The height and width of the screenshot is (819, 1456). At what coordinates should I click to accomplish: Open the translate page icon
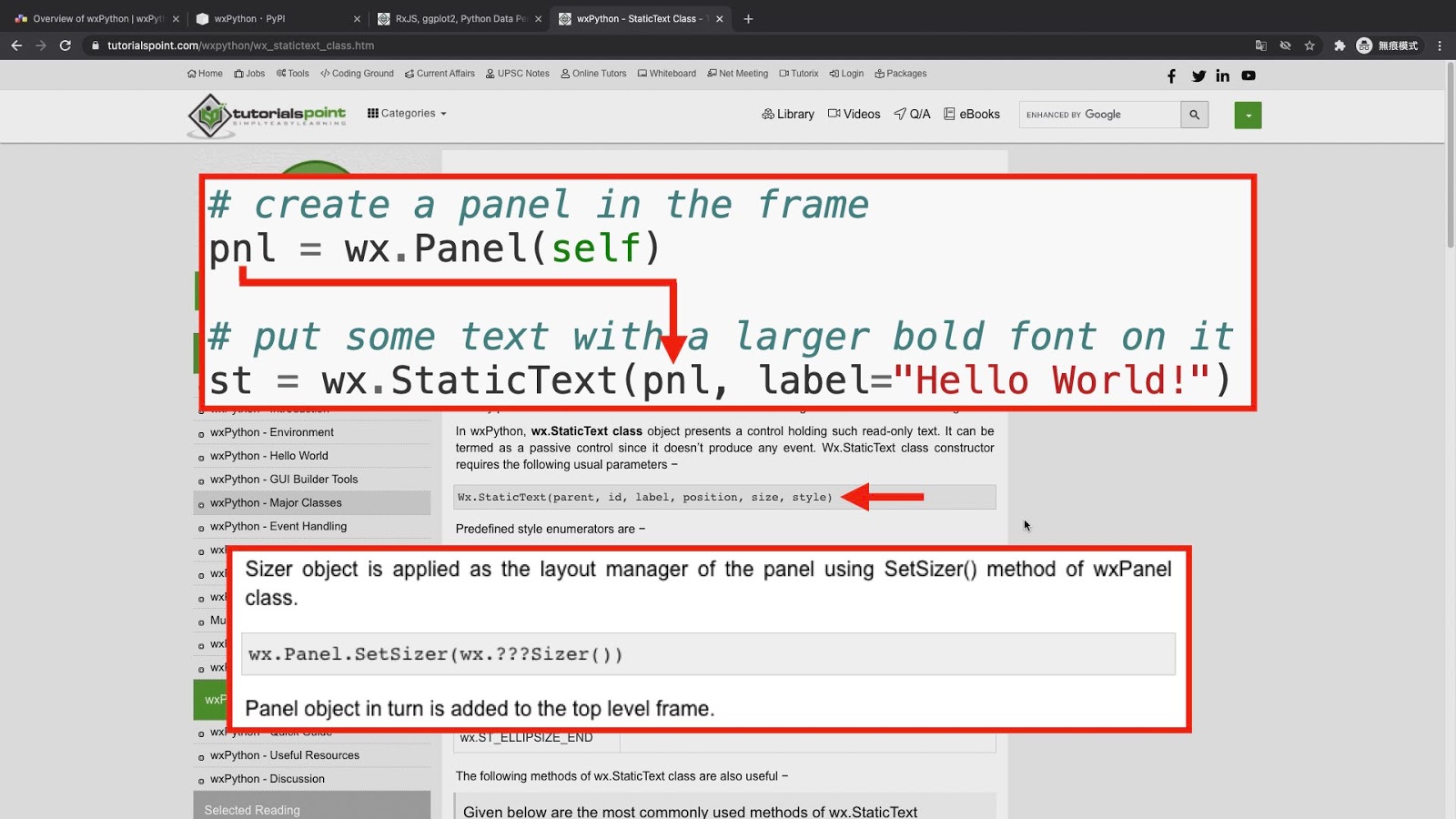1260,45
